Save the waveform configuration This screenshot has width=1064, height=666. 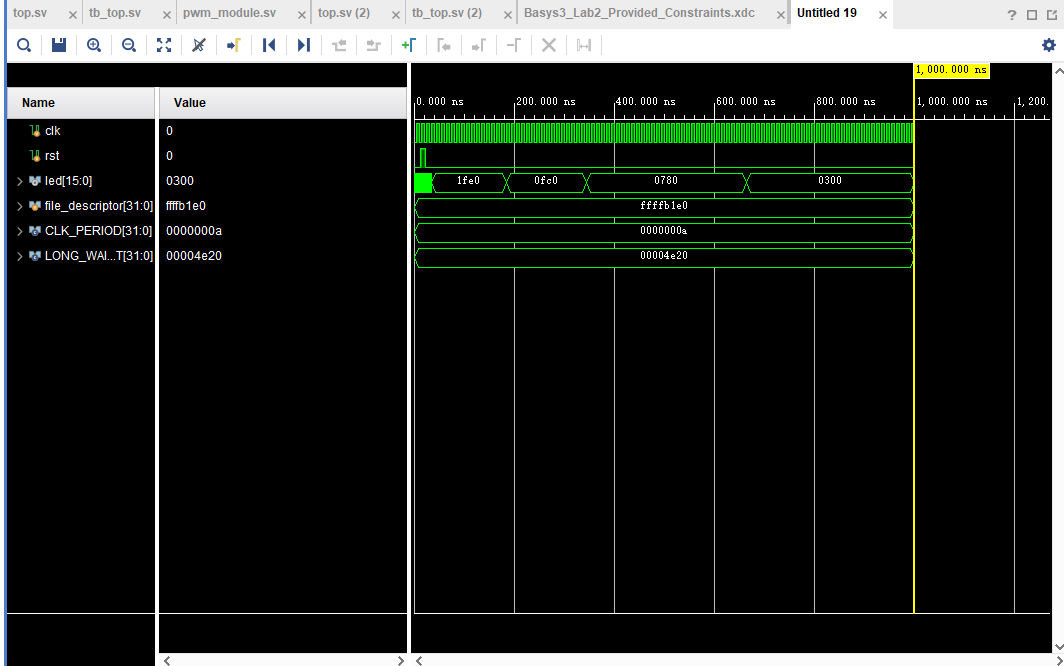[58, 45]
